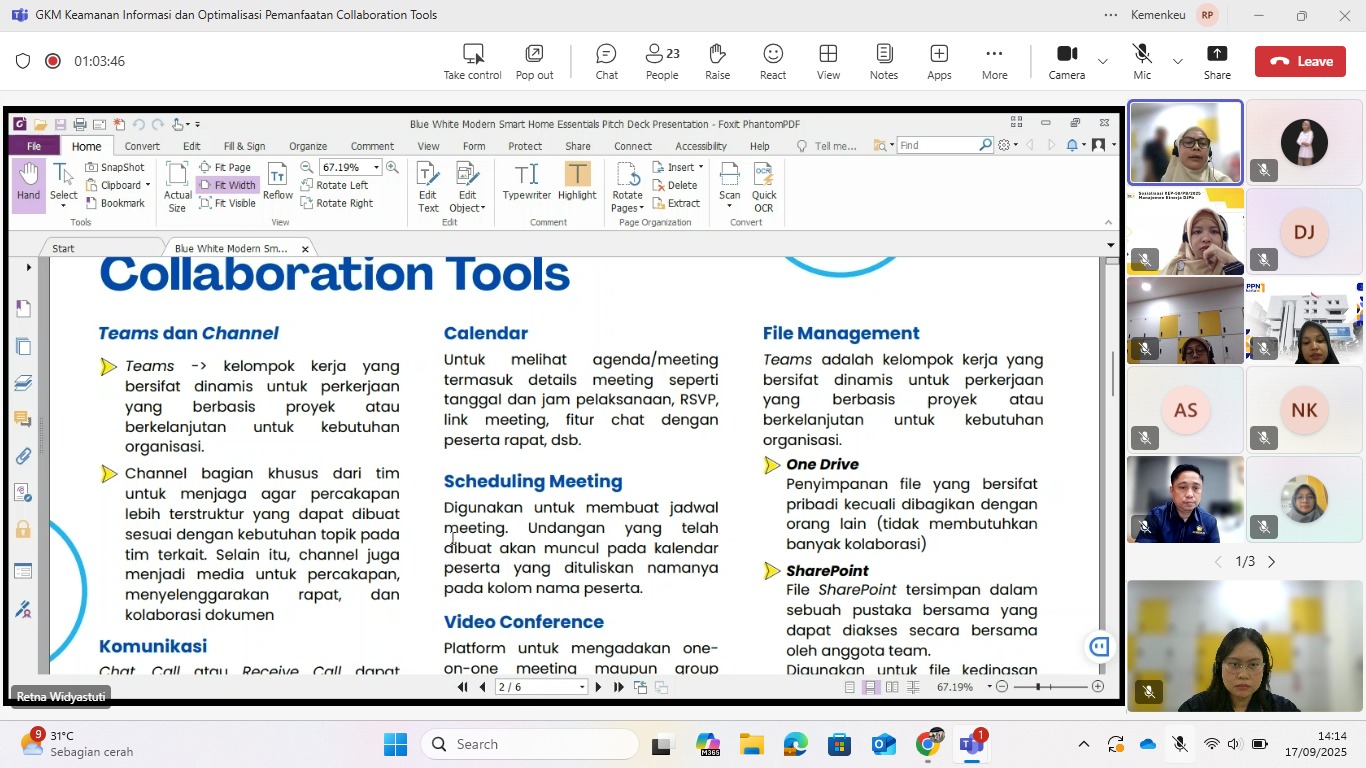The image size is (1366, 768).
Task: Click Take control of shared screen
Action: (x=473, y=61)
